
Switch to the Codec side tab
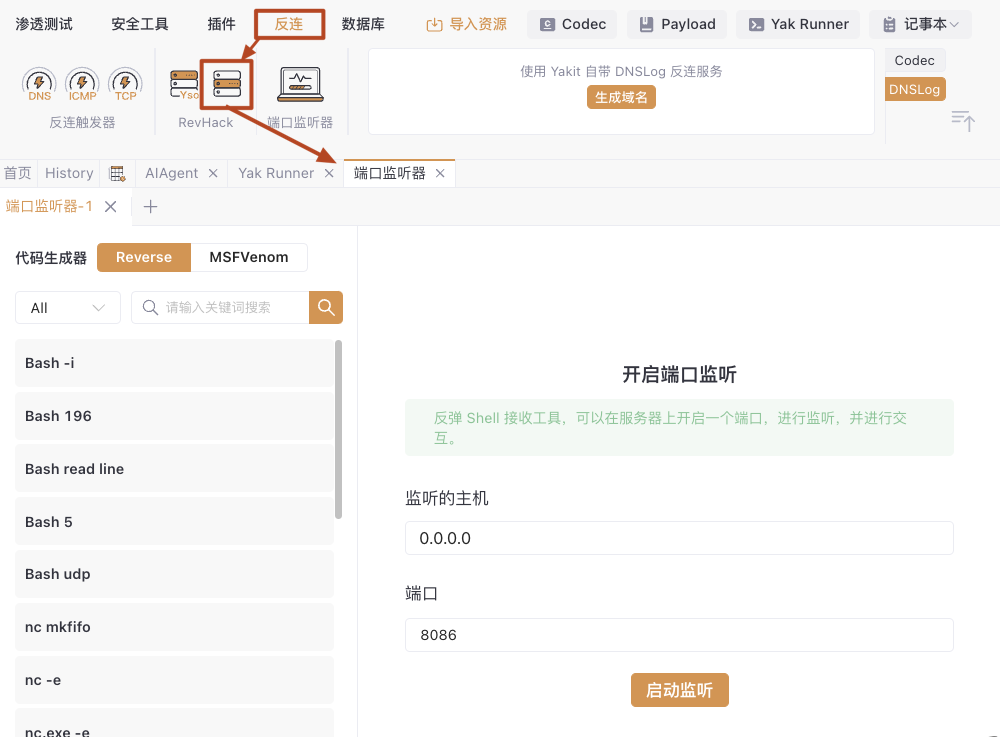tap(915, 61)
